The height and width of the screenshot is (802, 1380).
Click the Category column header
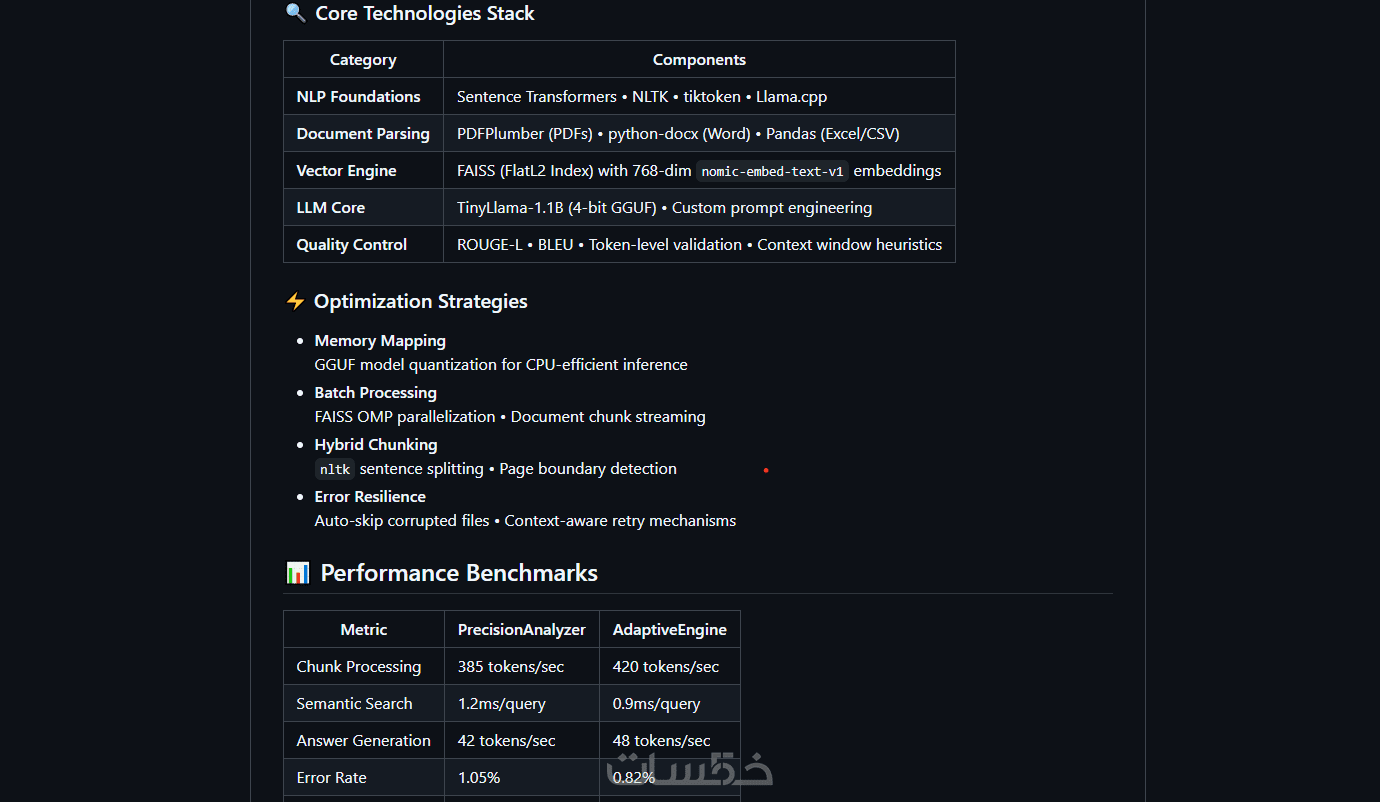coord(363,60)
